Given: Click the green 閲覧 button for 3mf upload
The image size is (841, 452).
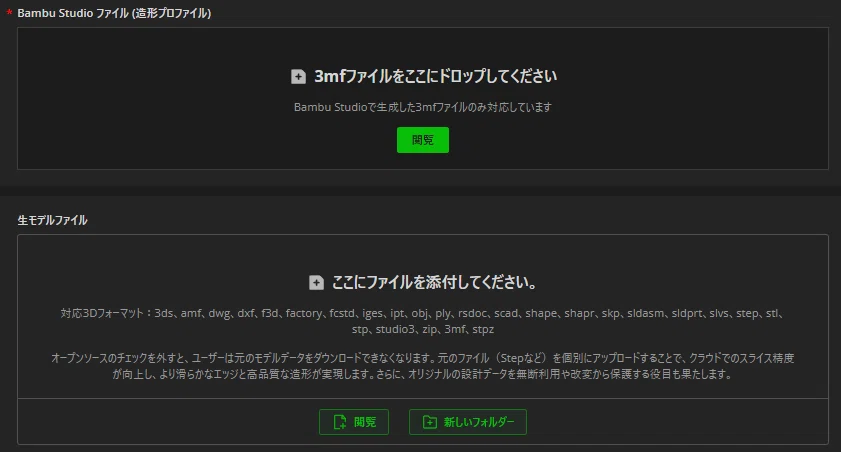Looking at the screenshot, I should [423, 140].
